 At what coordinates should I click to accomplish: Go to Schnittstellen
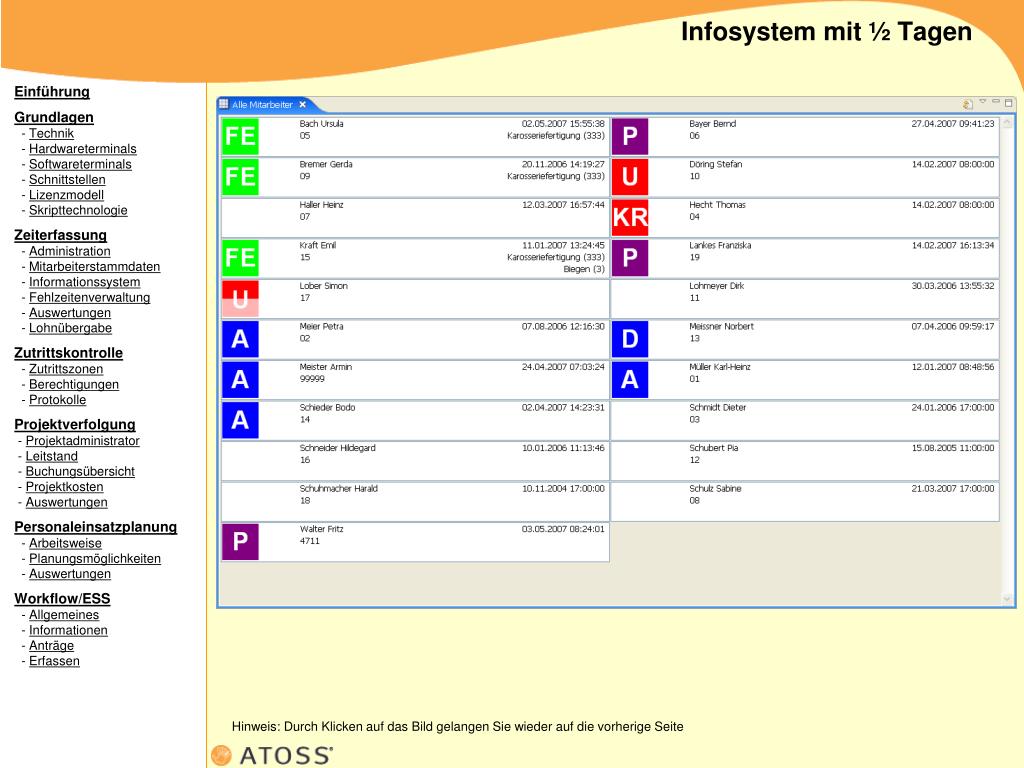(67, 180)
